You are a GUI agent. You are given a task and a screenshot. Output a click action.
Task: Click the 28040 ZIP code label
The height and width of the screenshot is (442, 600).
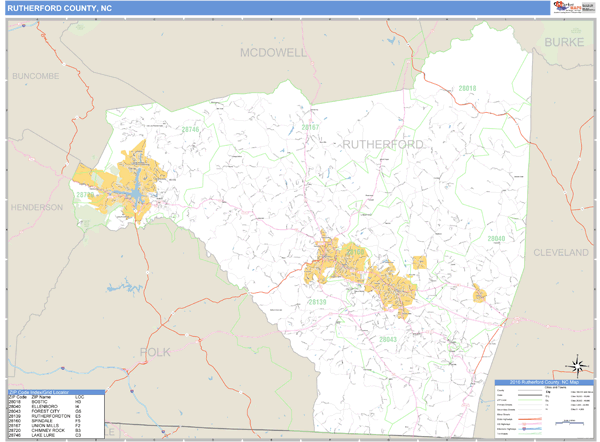click(497, 239)
